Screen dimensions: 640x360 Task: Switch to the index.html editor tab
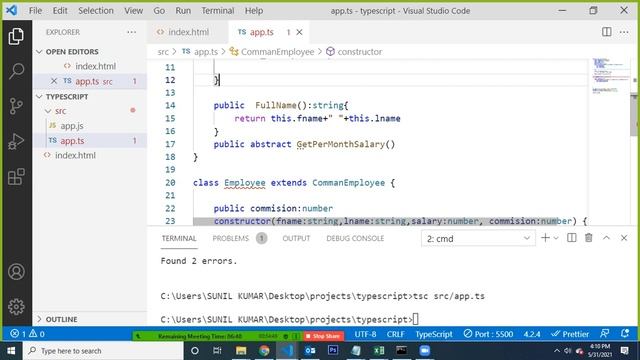pyautogui.click(x=188, y=32)
